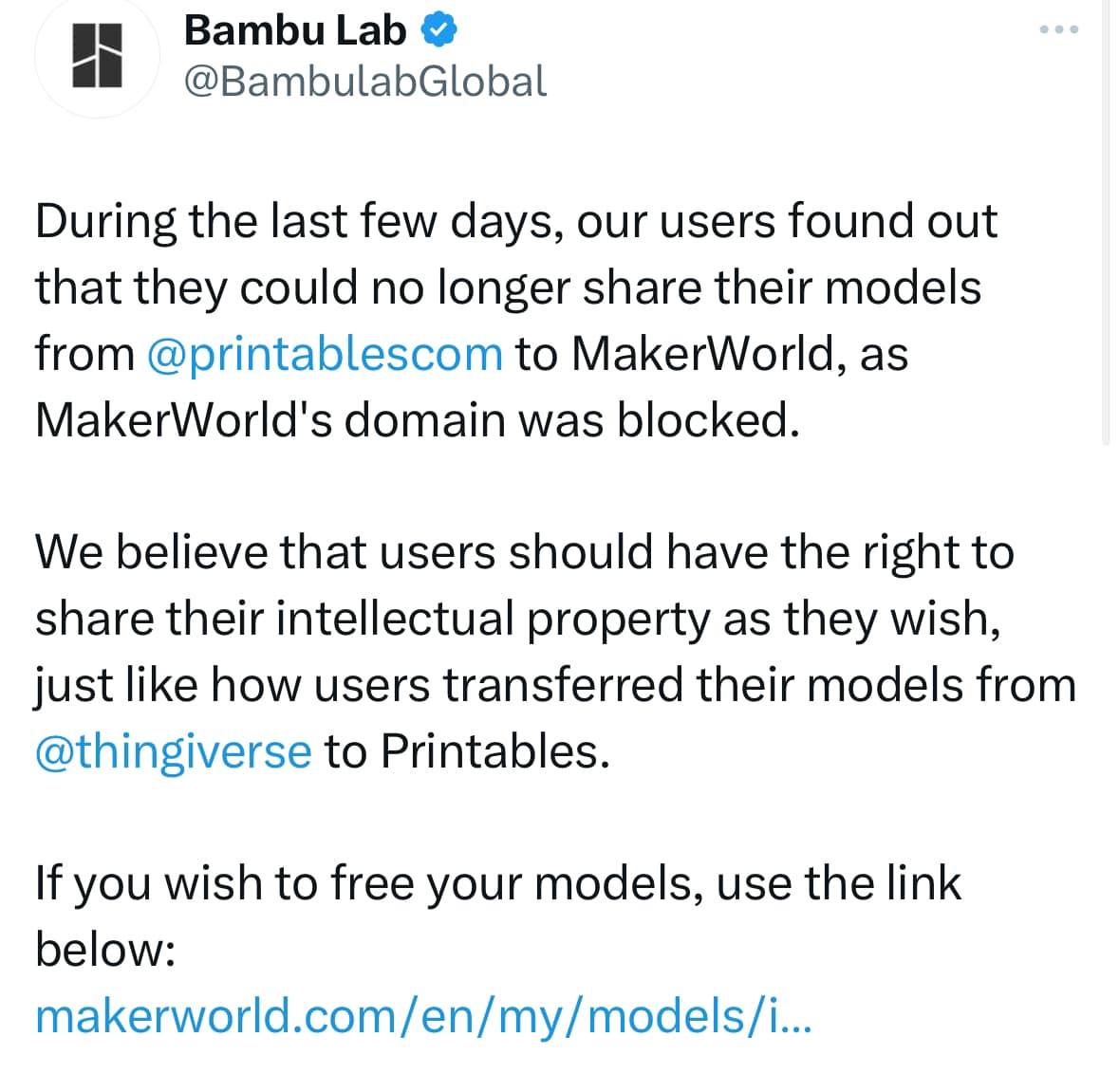The height and width of the screenshot is (1092, 1119).
Task: Open the three-dot more options menu
Action: point(1058,29)
